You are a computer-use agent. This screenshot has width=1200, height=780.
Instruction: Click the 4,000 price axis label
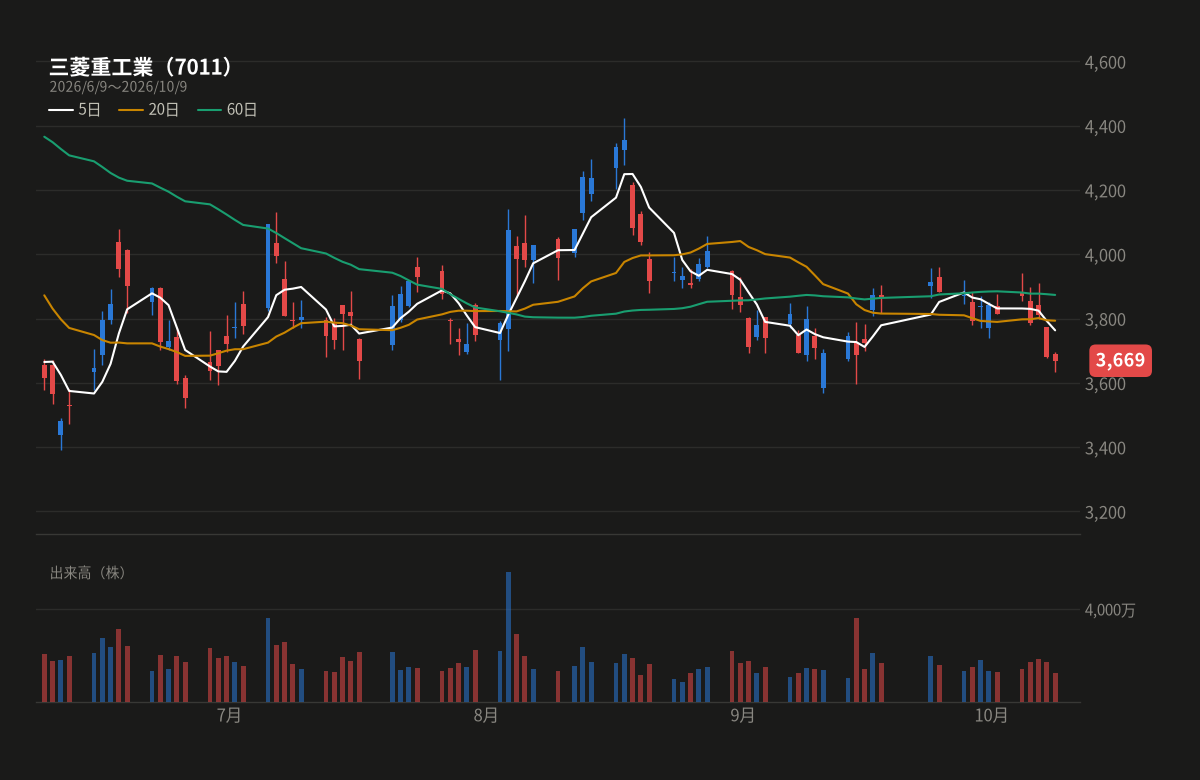pos(1105,255)
